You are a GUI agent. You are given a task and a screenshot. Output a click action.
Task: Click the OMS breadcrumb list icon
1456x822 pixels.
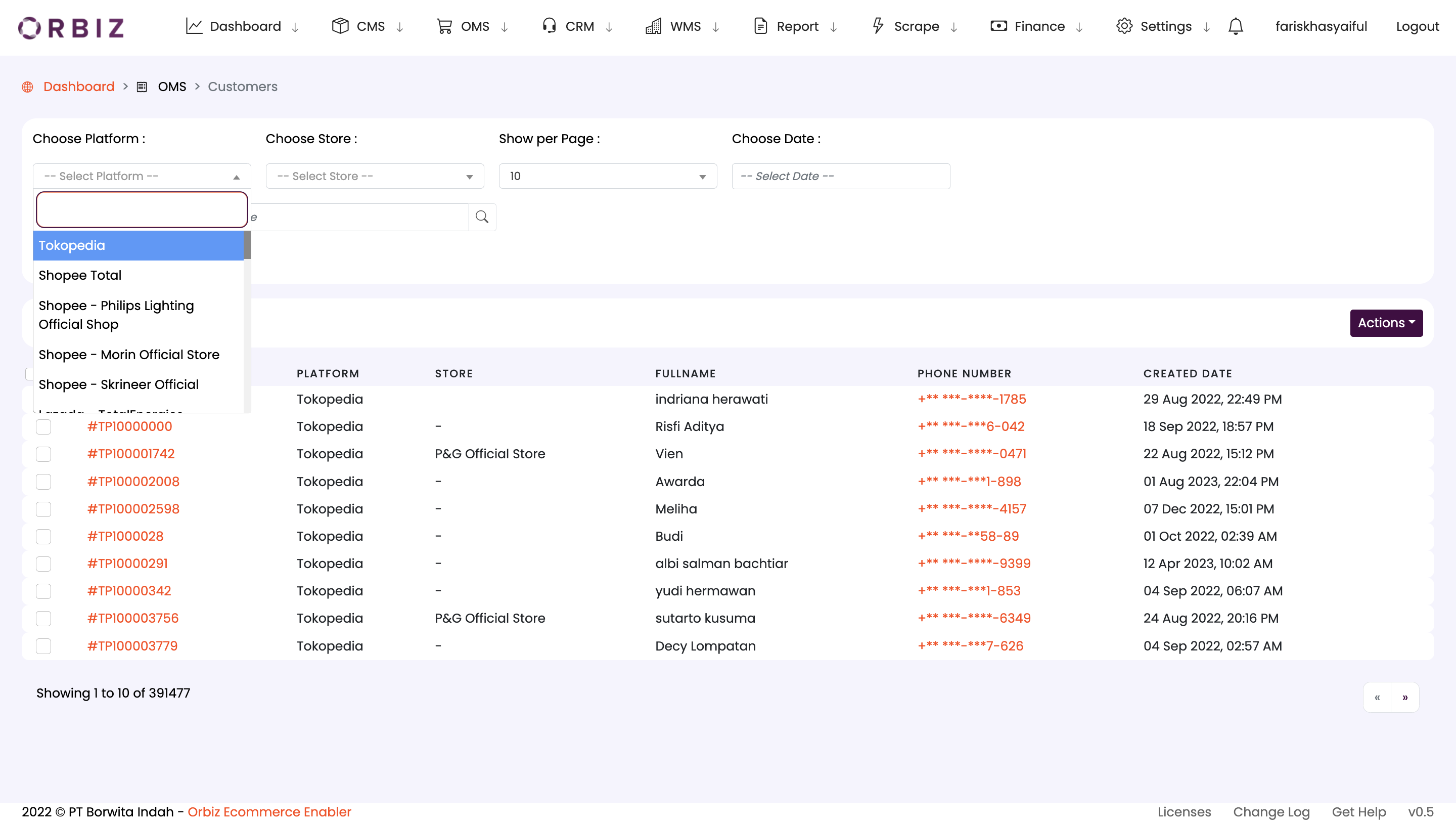(142, 86)
